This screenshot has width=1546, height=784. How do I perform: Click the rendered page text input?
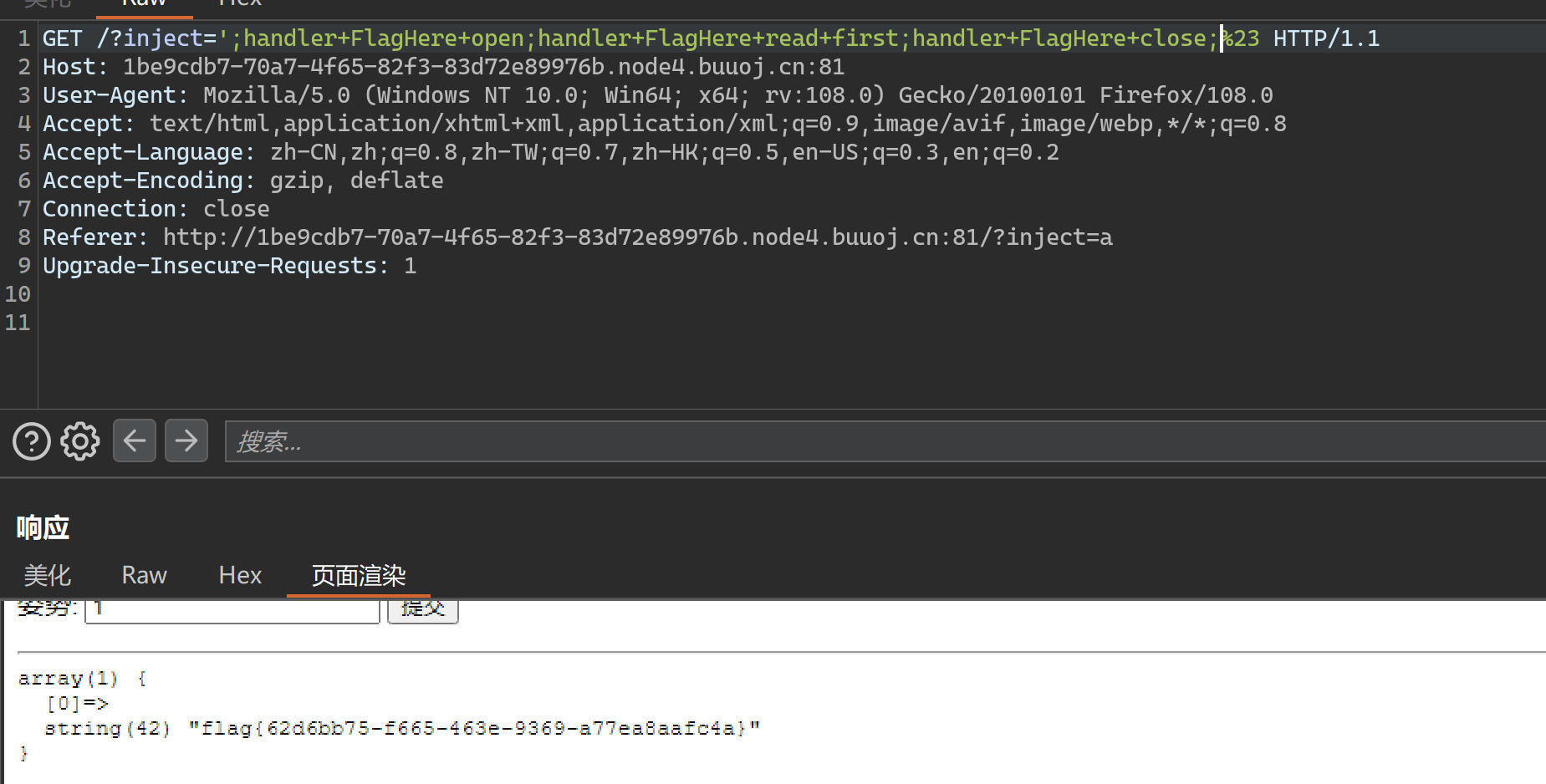[232, 609]
